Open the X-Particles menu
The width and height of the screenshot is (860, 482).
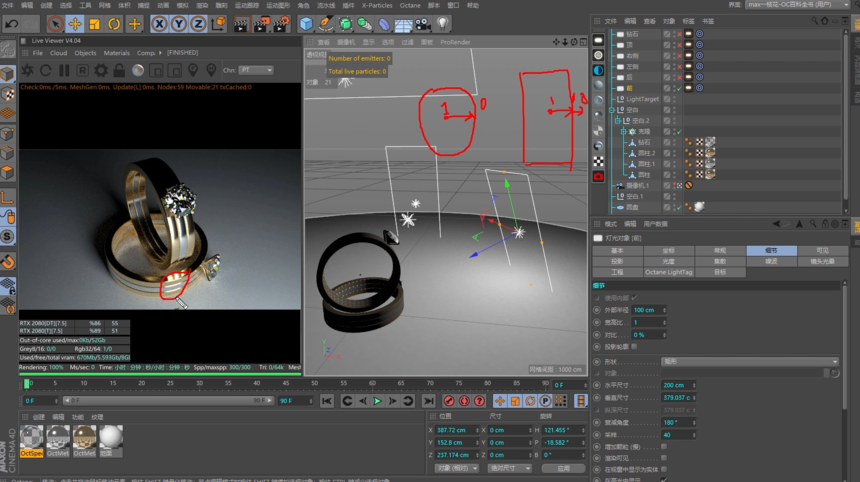pyautogui.click(x=377, y=5)
